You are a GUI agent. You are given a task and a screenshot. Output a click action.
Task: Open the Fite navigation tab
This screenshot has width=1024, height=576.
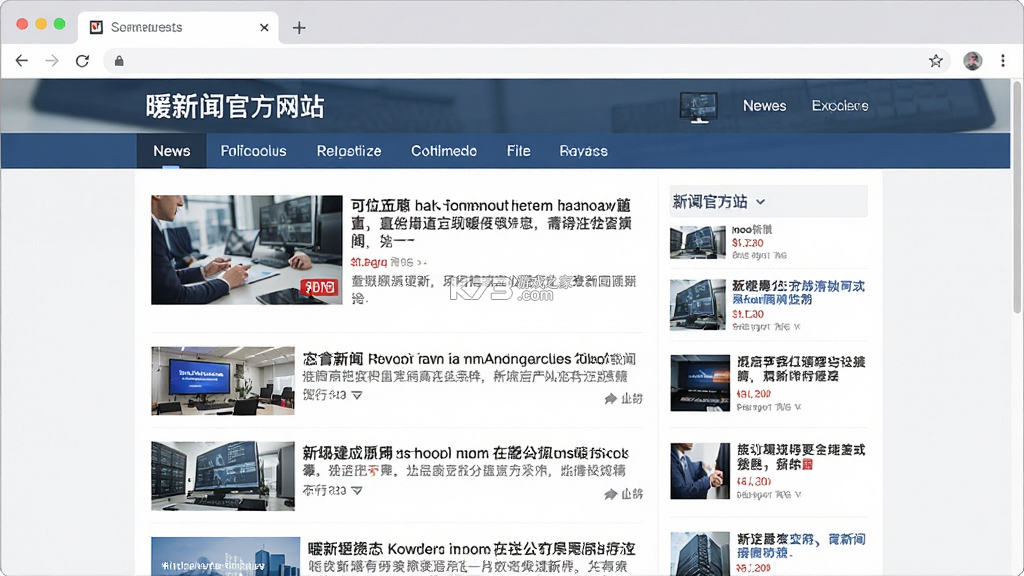coord(519,151)
